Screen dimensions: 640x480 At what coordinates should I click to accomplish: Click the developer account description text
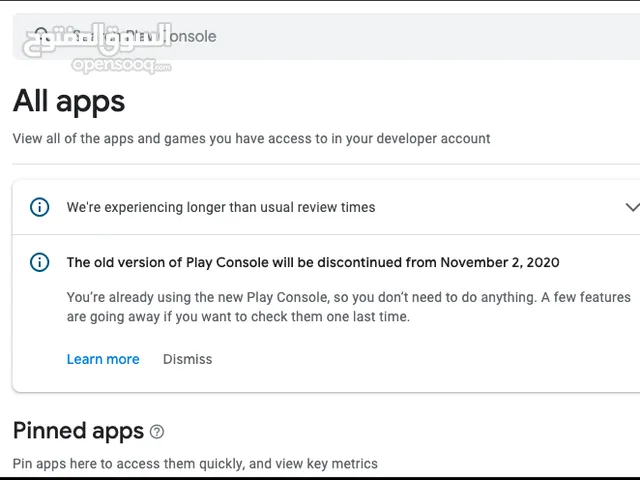(251, 138)
